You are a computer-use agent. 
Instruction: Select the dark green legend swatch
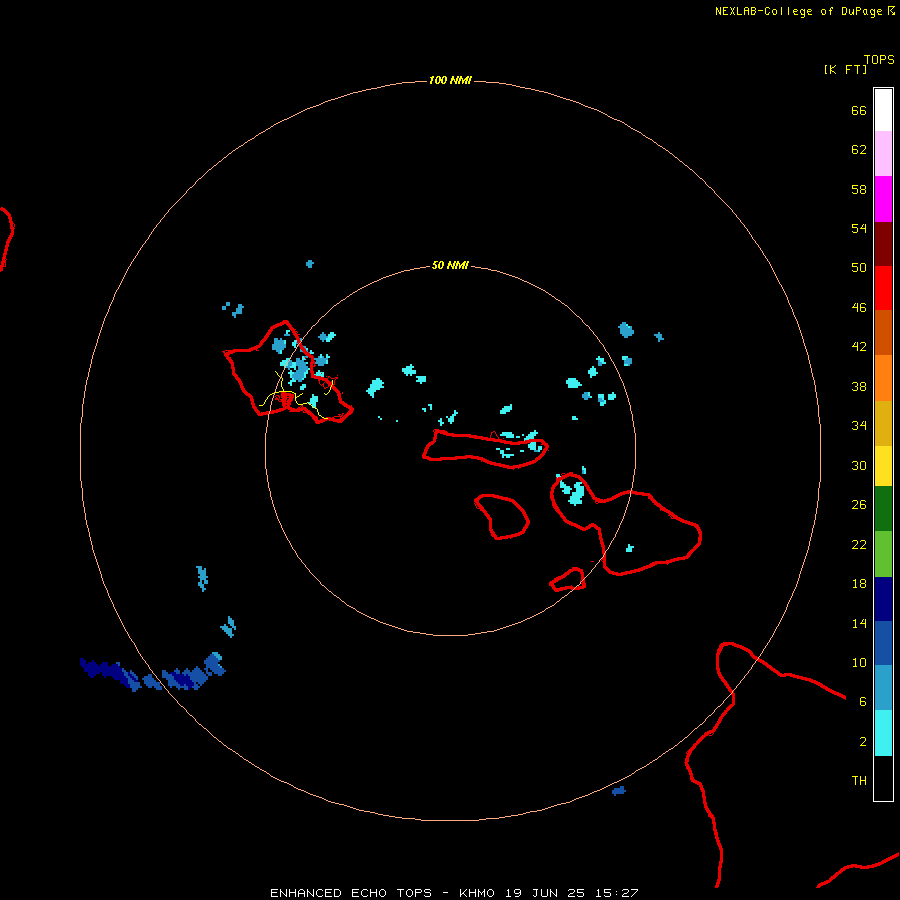click(x=883, y=509)
